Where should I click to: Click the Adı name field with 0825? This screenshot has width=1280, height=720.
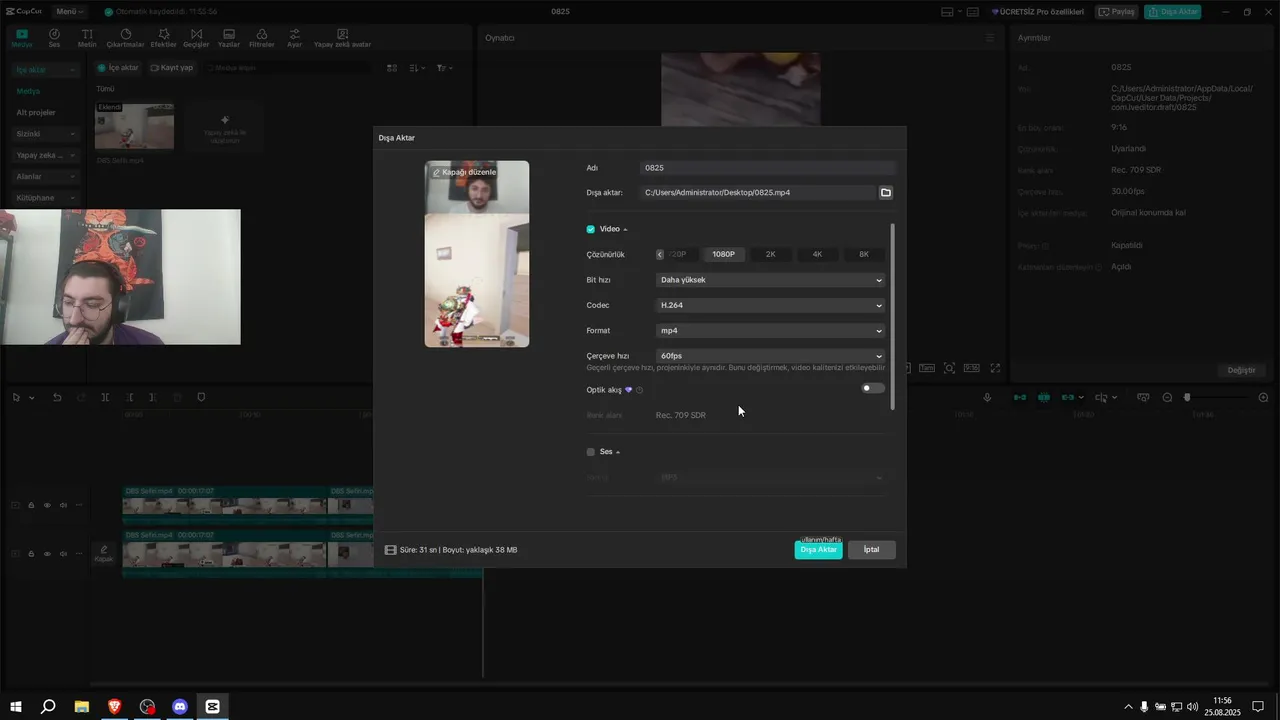[768, 168]
